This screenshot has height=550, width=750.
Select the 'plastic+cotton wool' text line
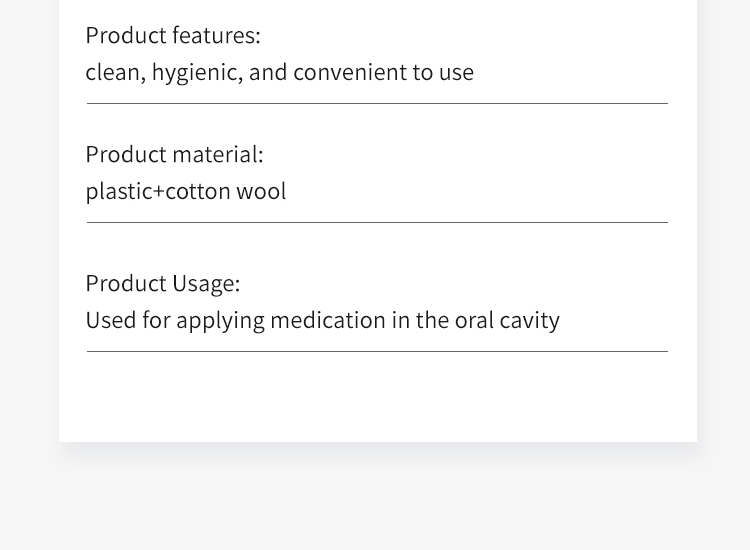(x=186, y=191)
